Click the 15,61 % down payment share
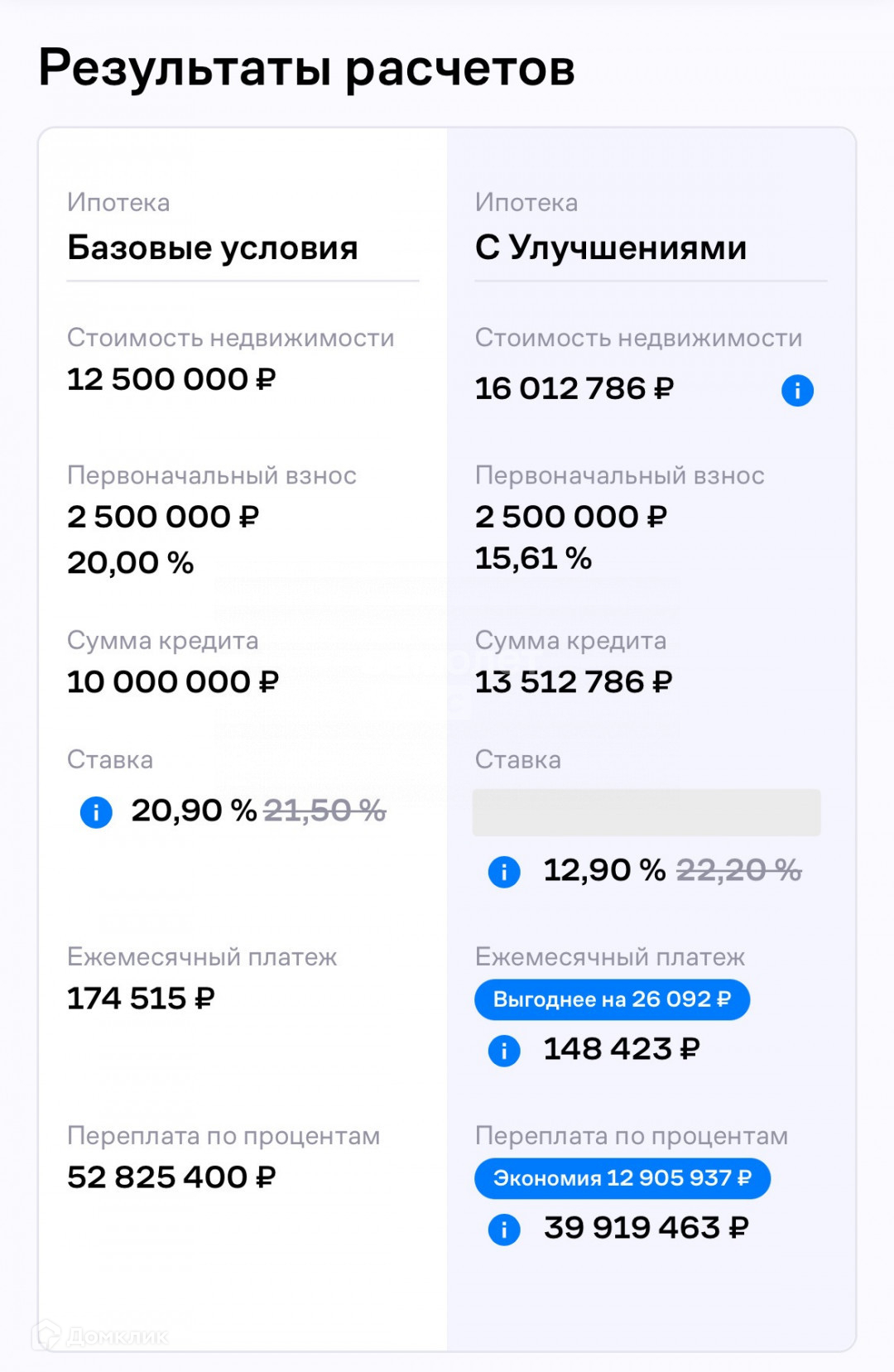 (x=533, y=558)
